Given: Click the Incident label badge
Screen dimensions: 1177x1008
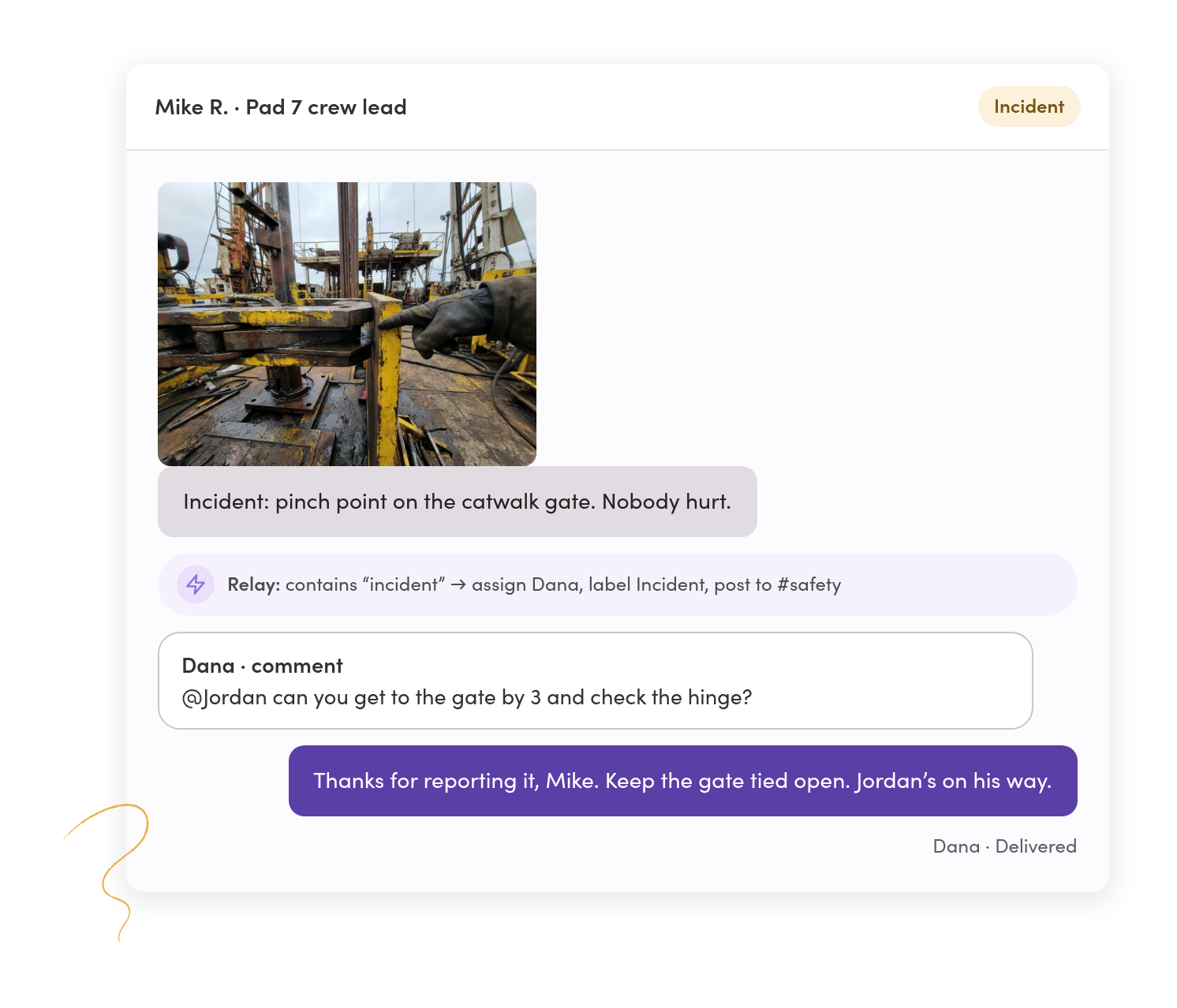Looking at the screenshot, I should (x=1029, y=106).
